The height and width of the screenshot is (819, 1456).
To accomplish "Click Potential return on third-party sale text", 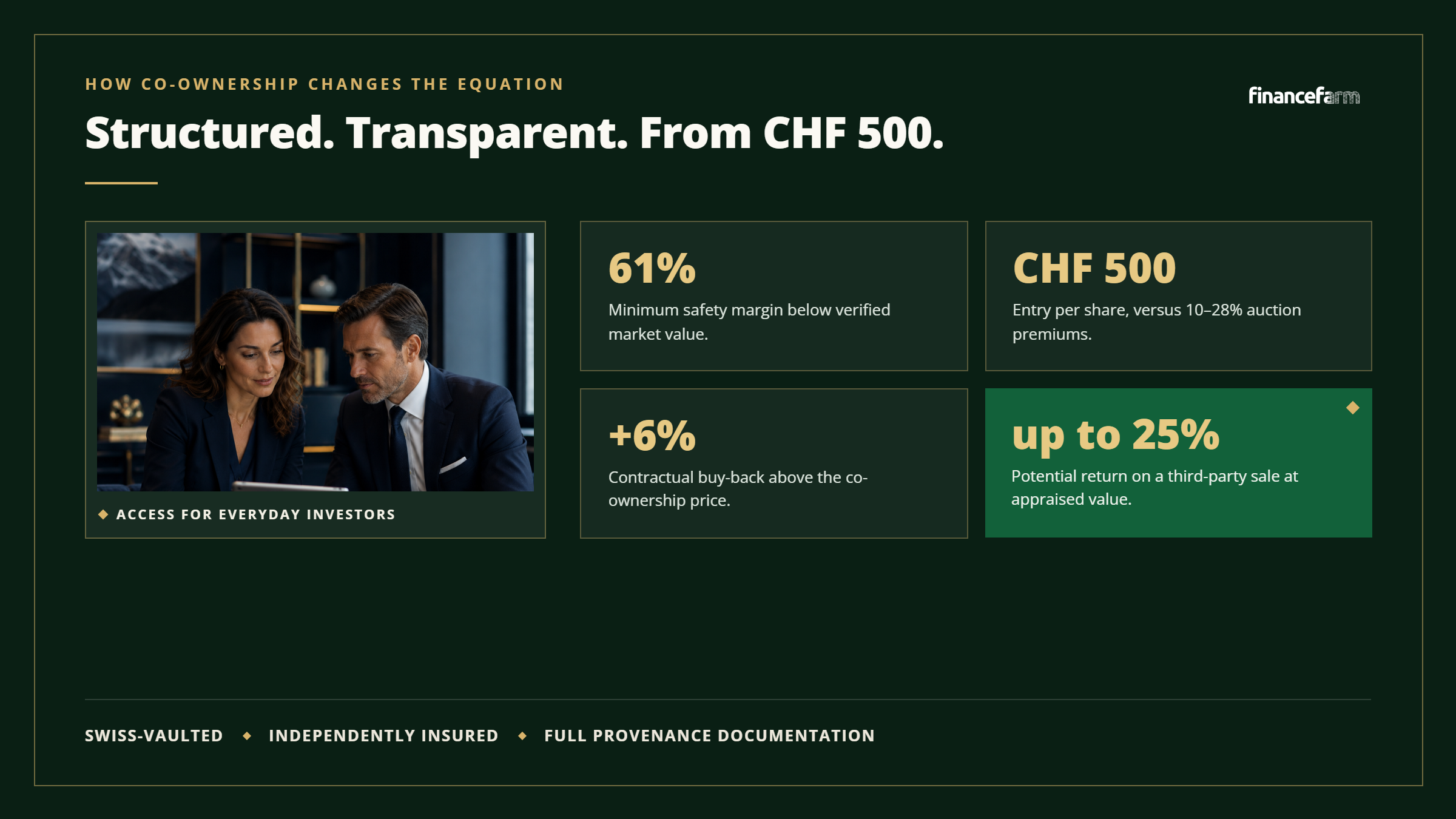I will tap(1154, 488).
